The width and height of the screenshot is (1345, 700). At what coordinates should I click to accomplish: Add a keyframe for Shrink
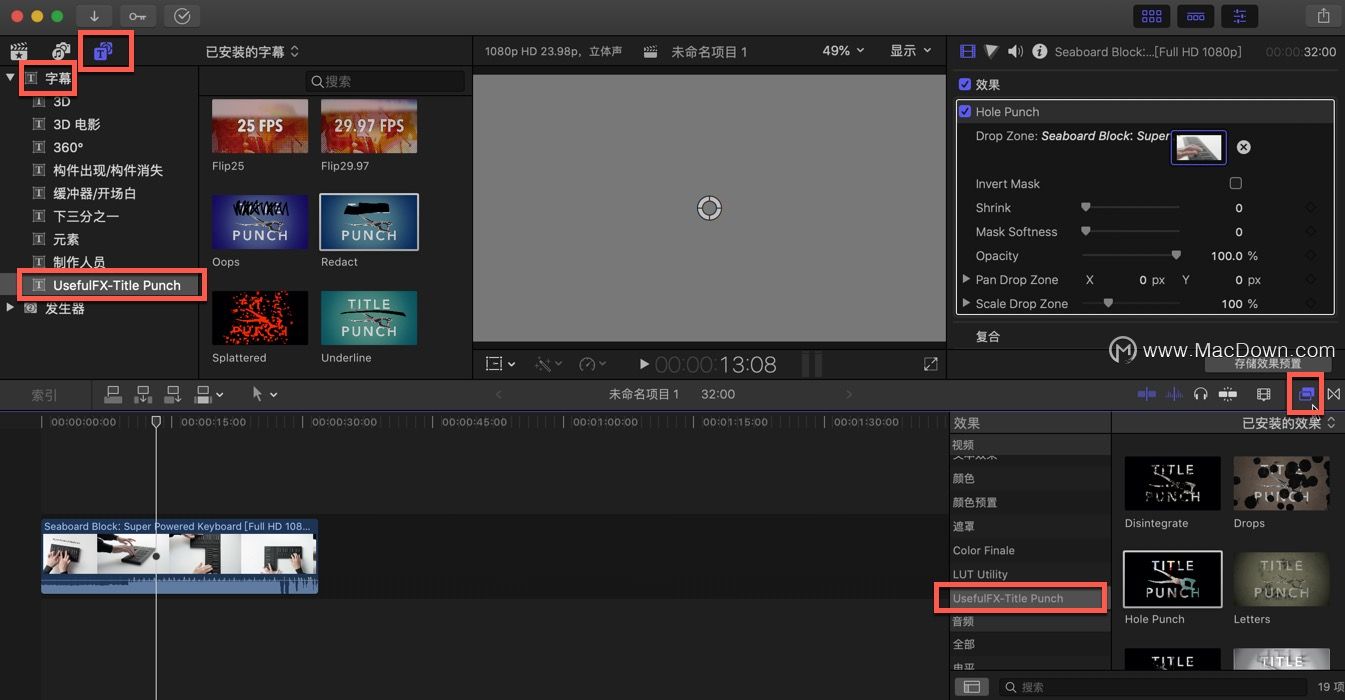coord(1311,208)
